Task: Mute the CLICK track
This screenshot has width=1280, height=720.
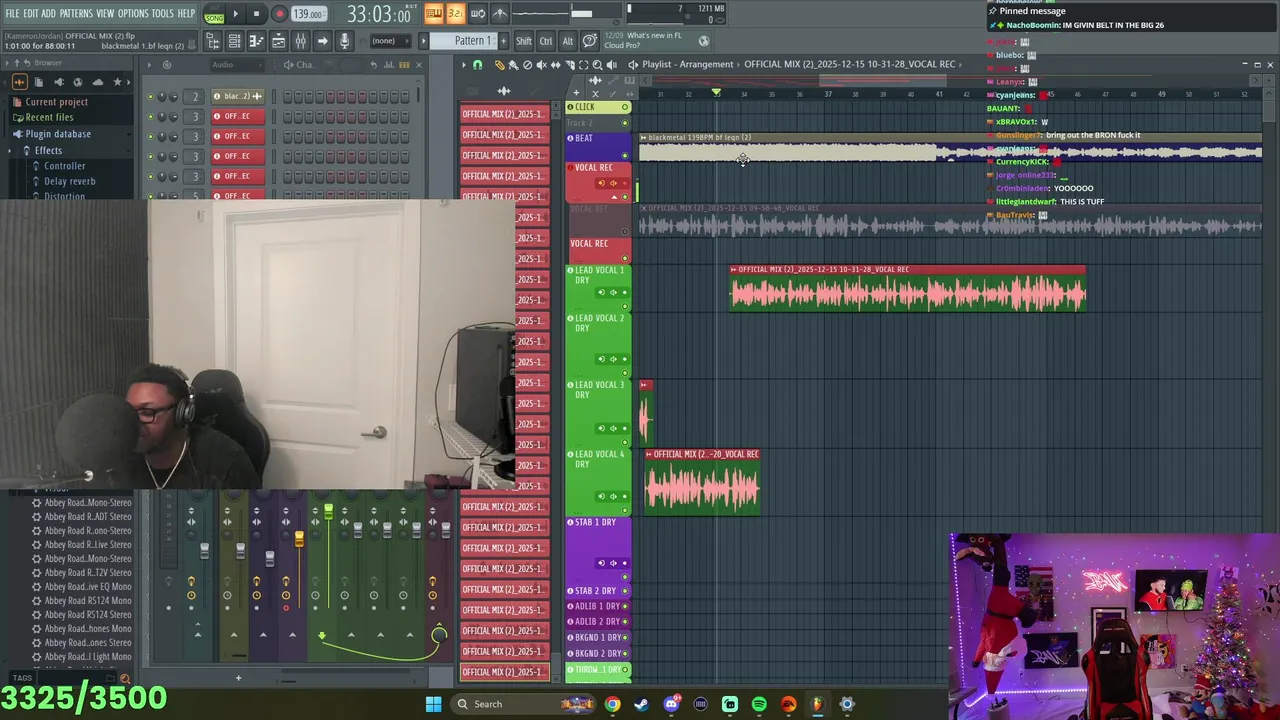Action: pos(625,107)
